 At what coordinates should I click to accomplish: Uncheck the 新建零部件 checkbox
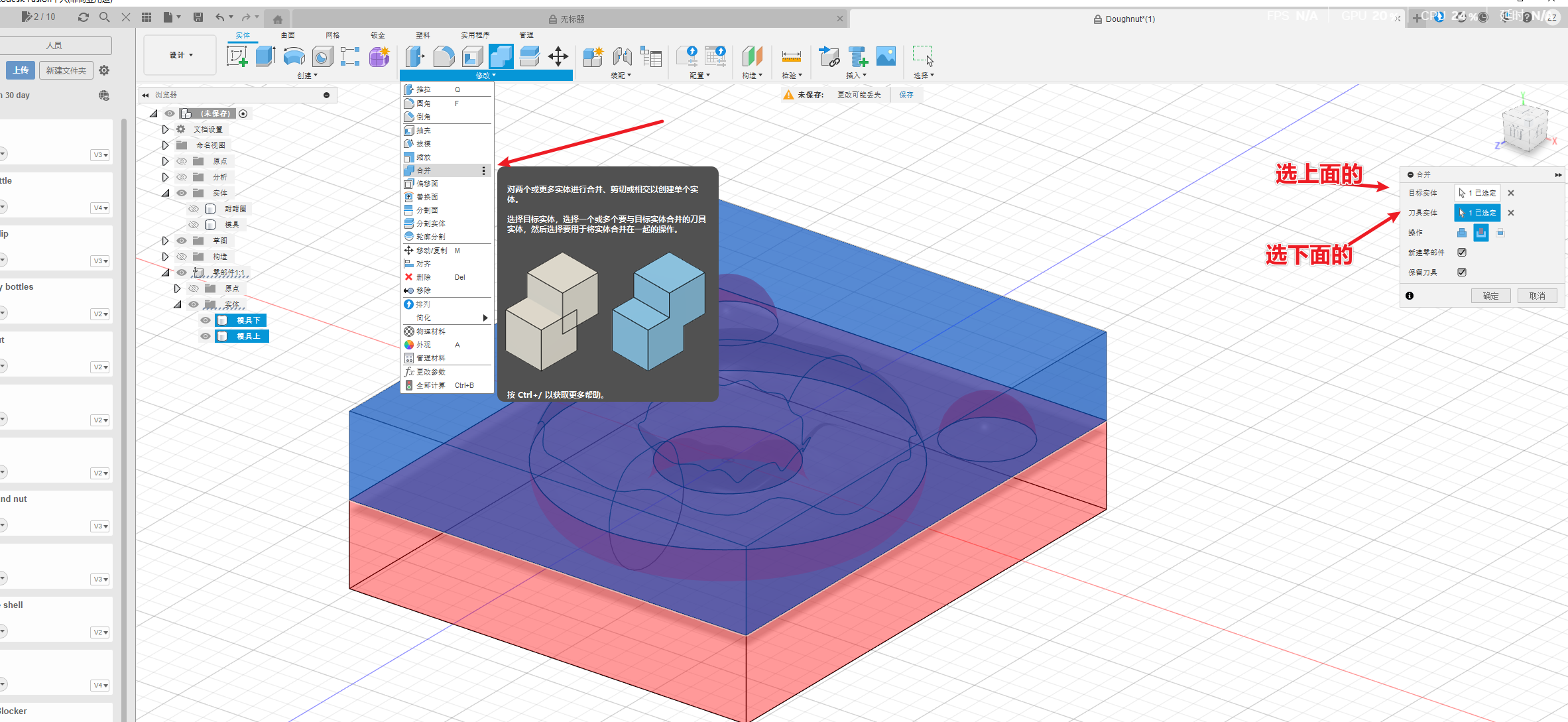[1462, 253]
